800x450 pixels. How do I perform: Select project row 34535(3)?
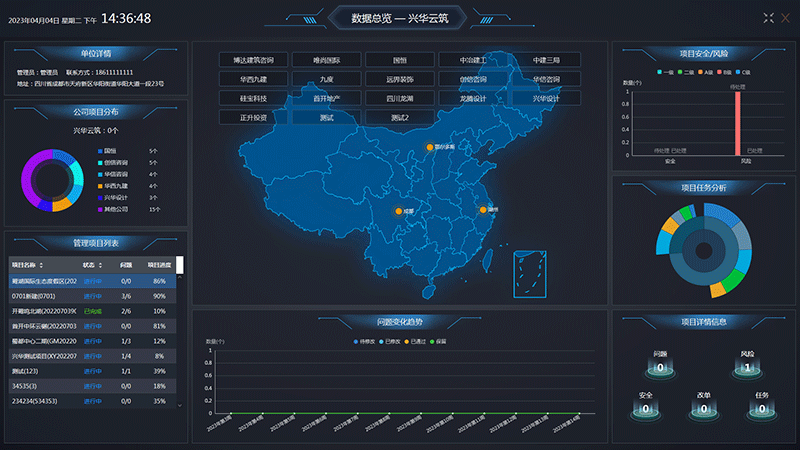(92, 386)
